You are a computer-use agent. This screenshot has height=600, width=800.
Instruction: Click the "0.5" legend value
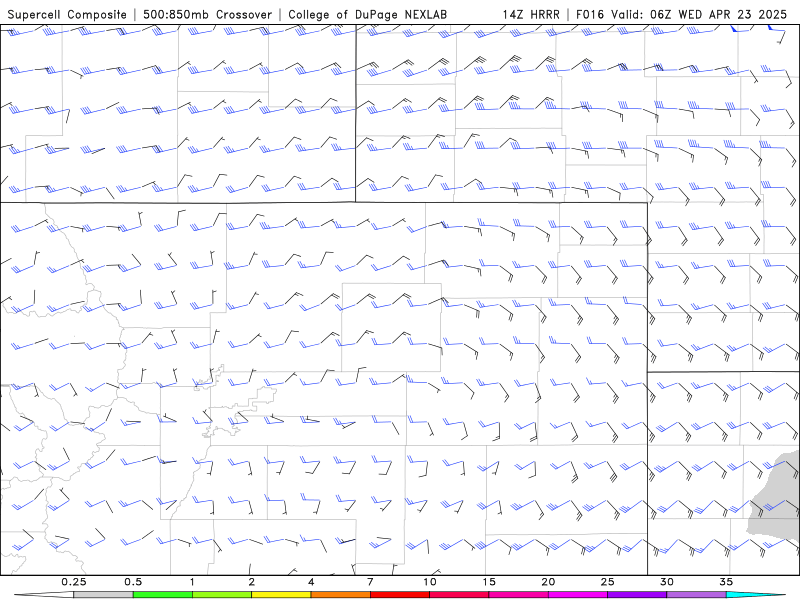[133, 582]
